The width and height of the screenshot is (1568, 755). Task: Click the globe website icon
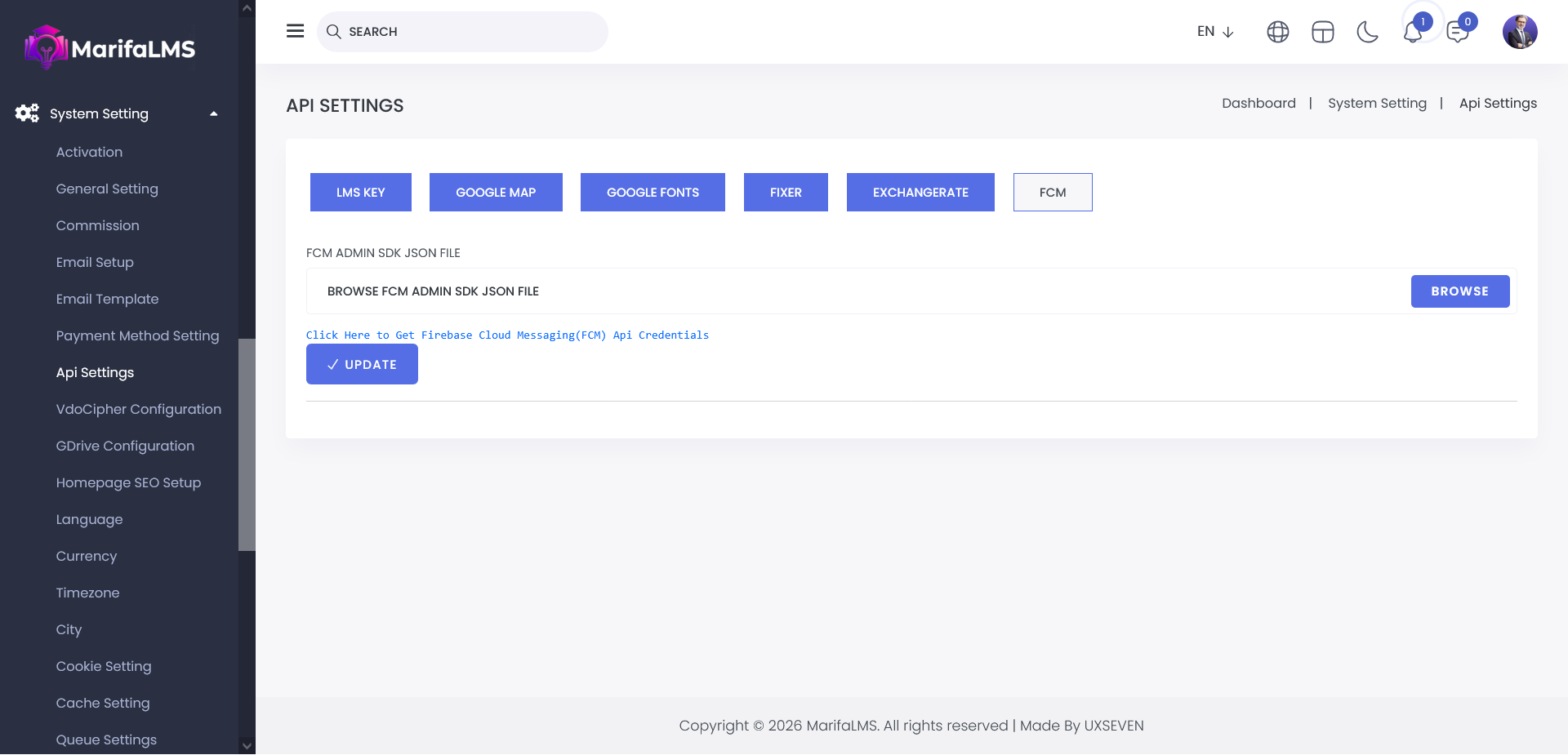click(x=1277, y=32)
